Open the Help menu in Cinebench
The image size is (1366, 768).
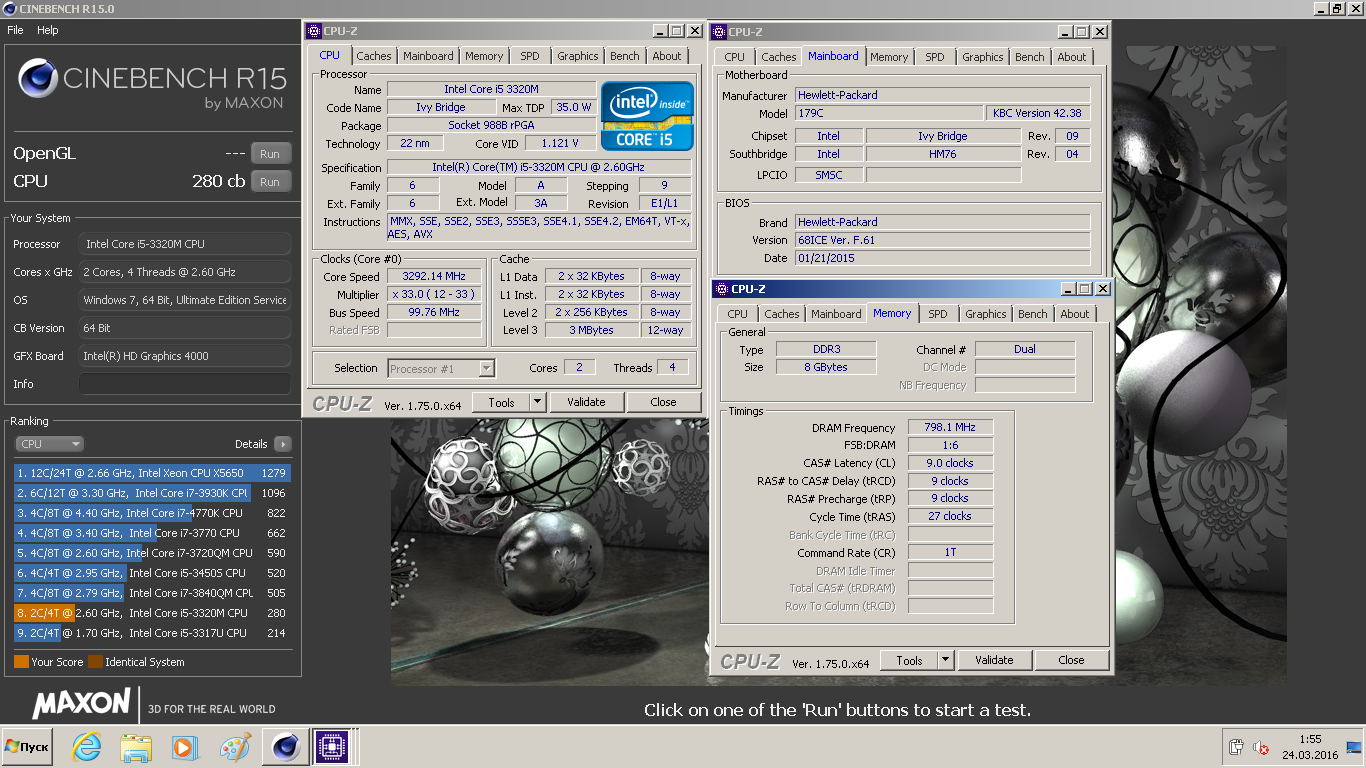(x=48, y=30)
